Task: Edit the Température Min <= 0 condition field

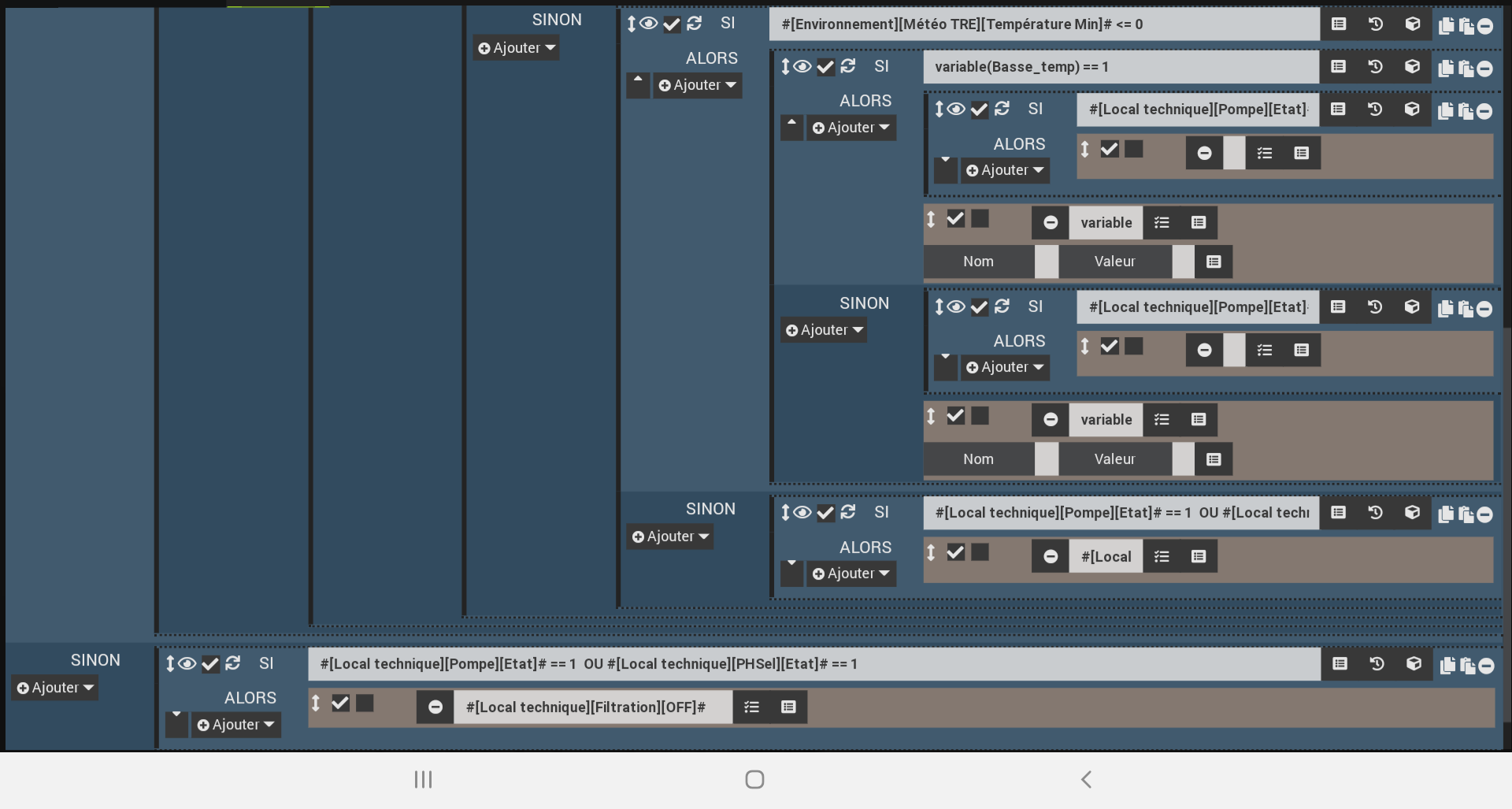Action: tap(1044, 24)
